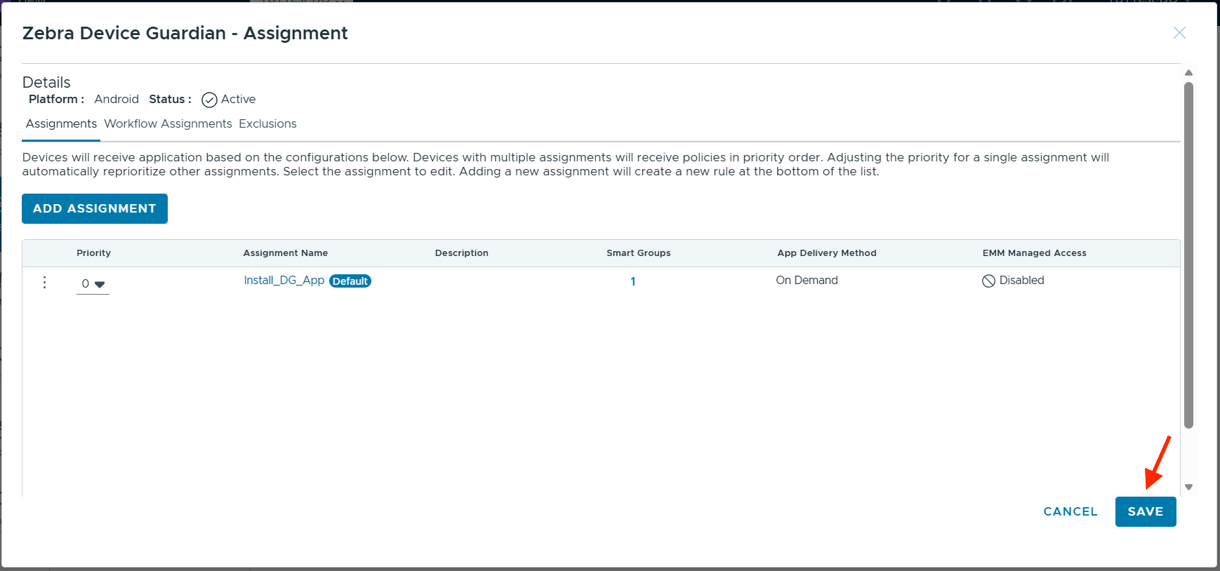This screenshot has width=1220, height=571.
Task: Click the Disabled text in EMM column
Action: coord(1022,281)
